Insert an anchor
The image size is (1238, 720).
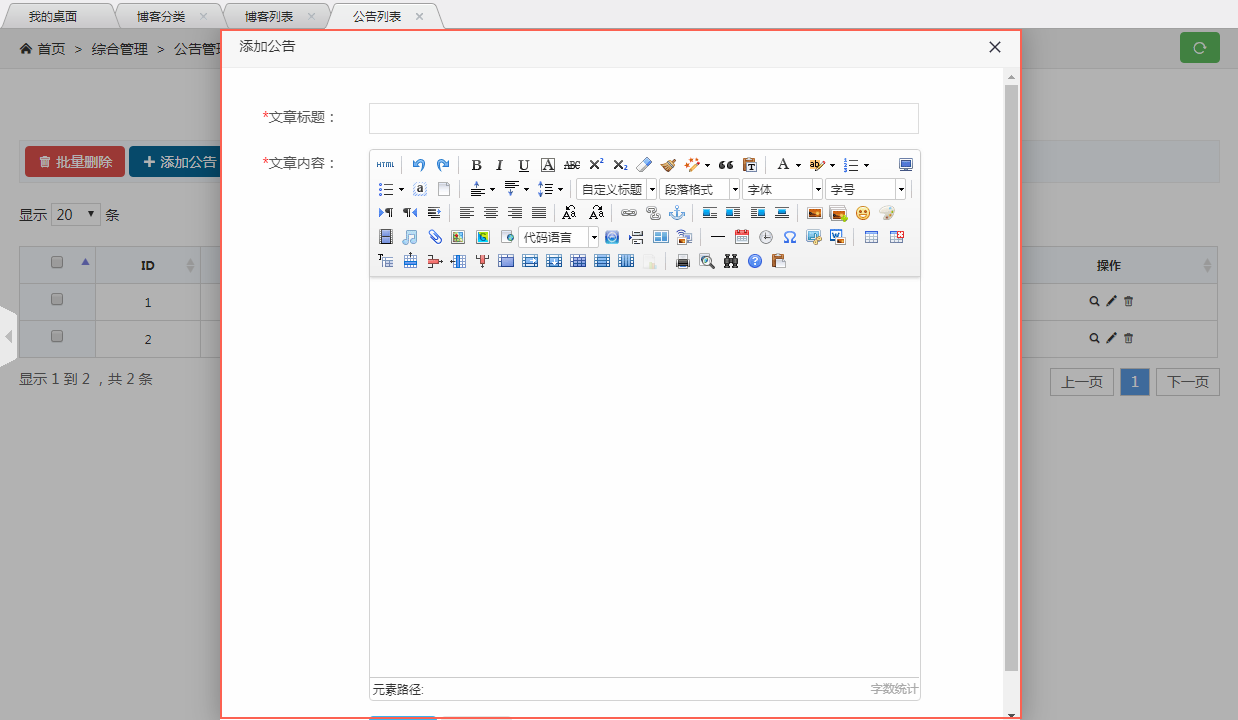677,213
